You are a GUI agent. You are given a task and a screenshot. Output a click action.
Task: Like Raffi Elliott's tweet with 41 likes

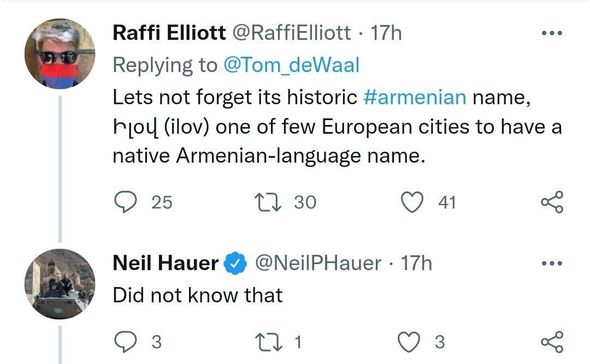coord(412,202)
